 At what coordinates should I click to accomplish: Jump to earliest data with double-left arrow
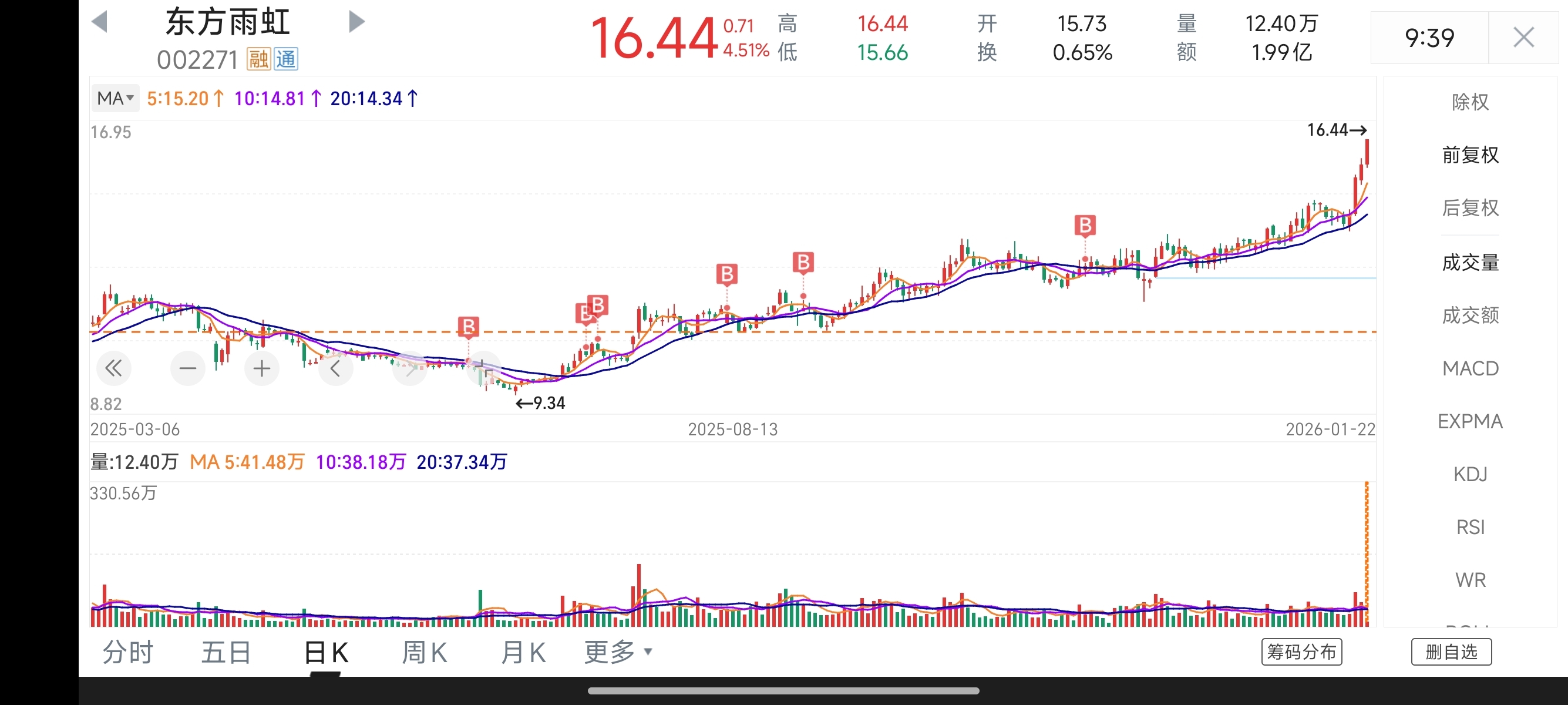(114, 368)
